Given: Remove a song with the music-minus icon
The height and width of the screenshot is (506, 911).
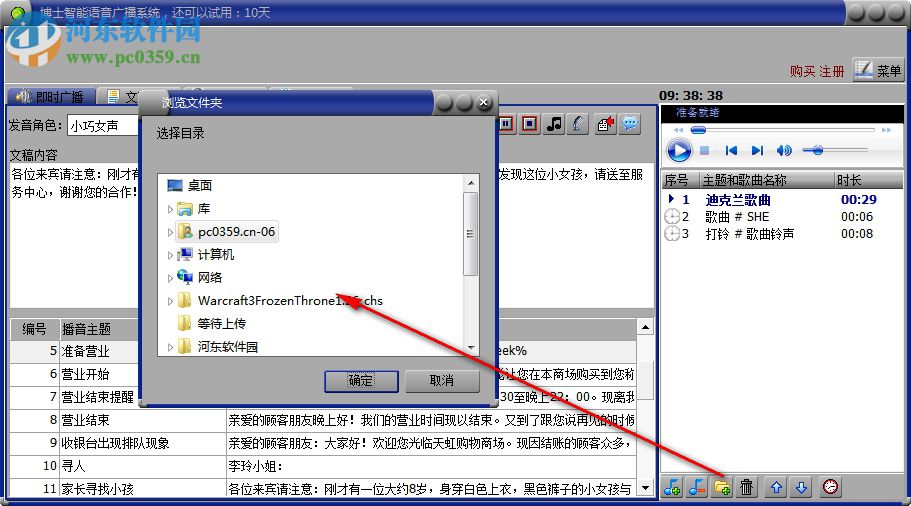Looking at the screenshot, I should tap(697, 487).
